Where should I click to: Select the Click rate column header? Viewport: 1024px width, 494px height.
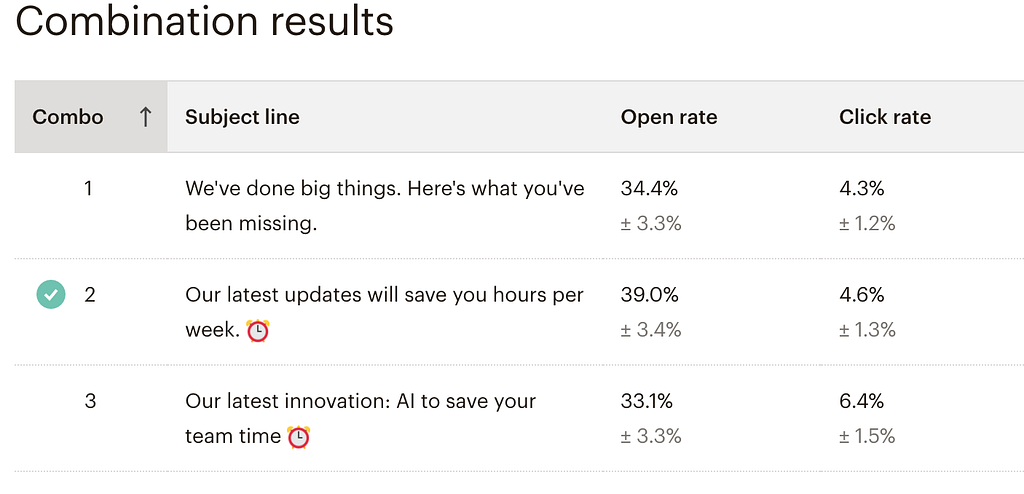pos(885,117)
